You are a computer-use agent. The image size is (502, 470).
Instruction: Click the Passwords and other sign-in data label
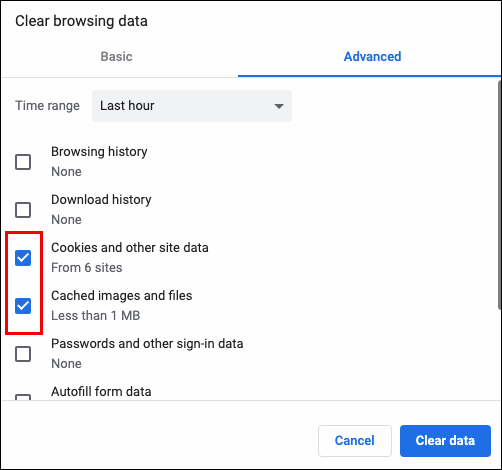(147, 344)
